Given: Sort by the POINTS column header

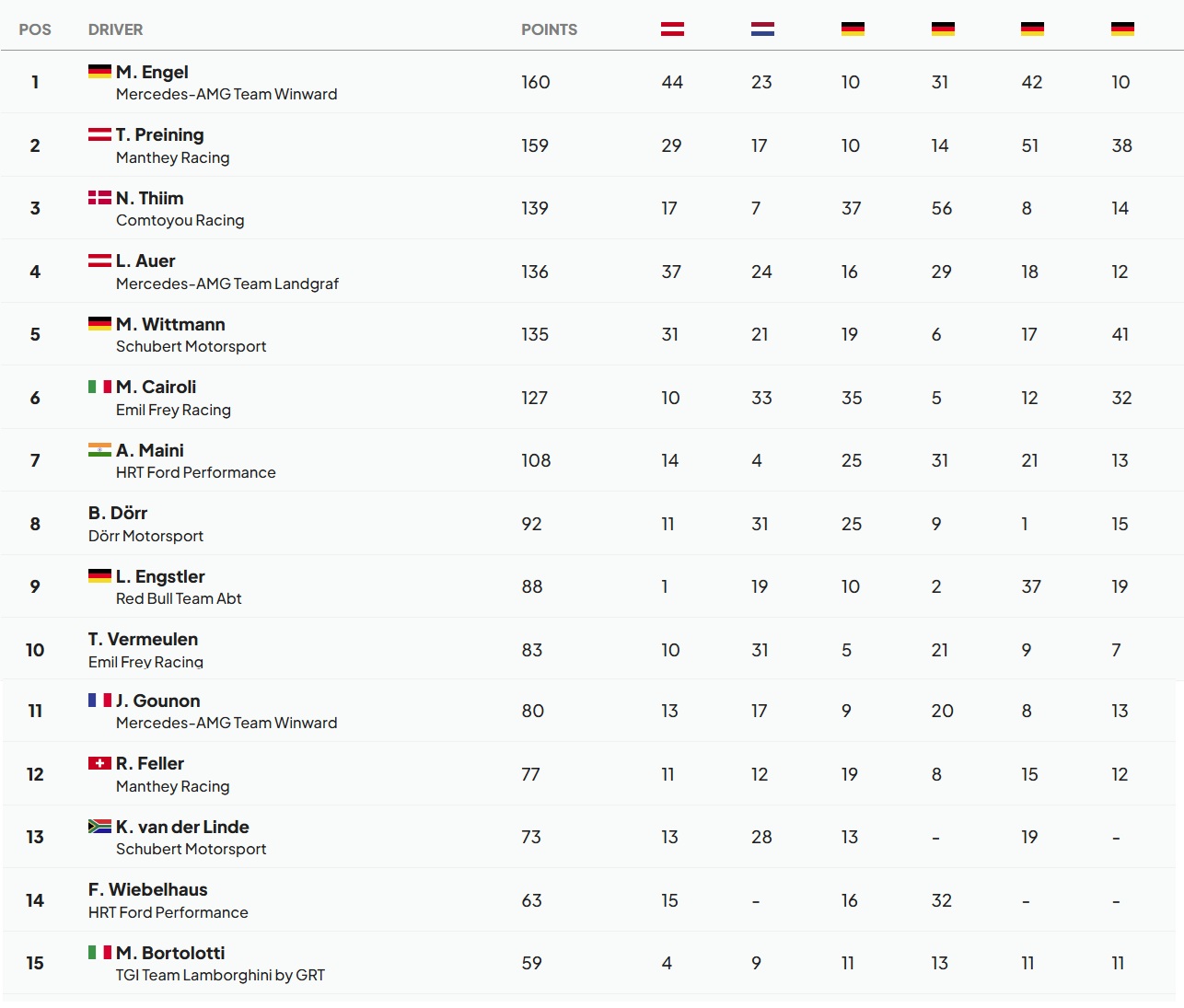Looking at the screenshot, I should pos(549,29).
